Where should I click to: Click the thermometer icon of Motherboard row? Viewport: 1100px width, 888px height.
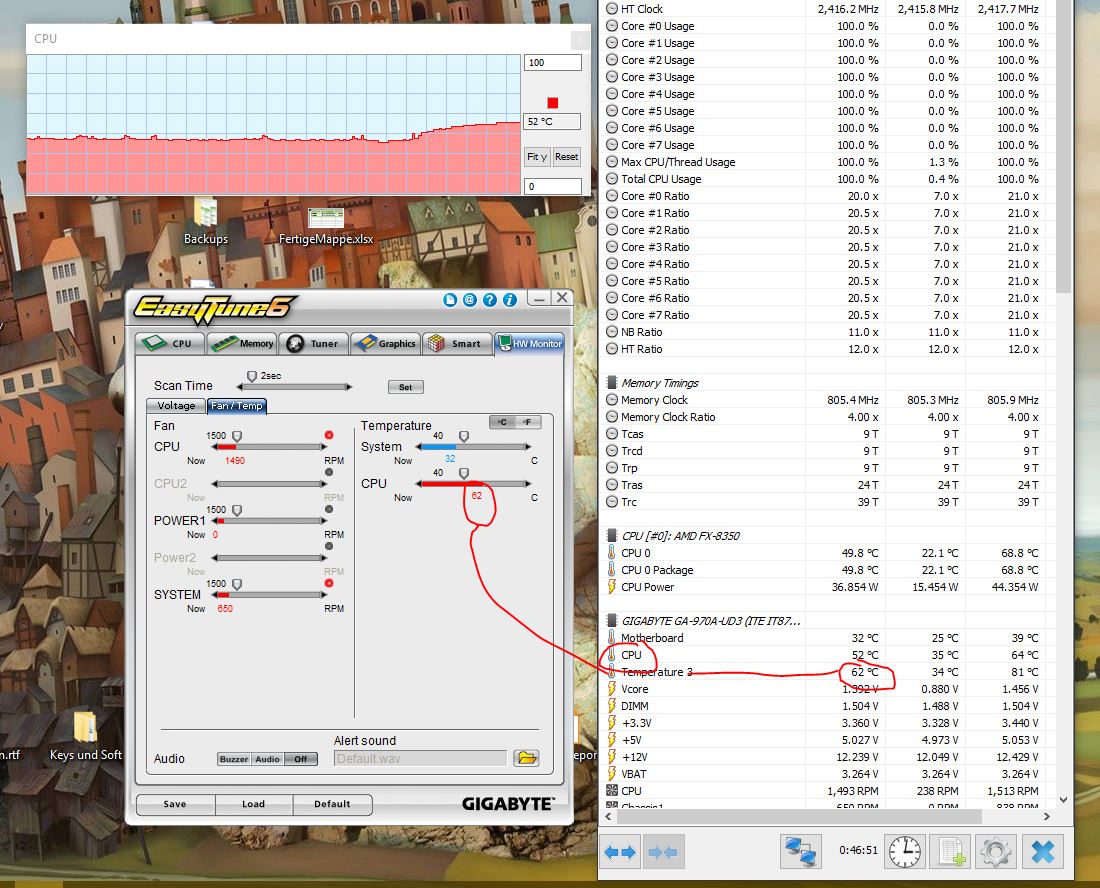click(612, 638)
